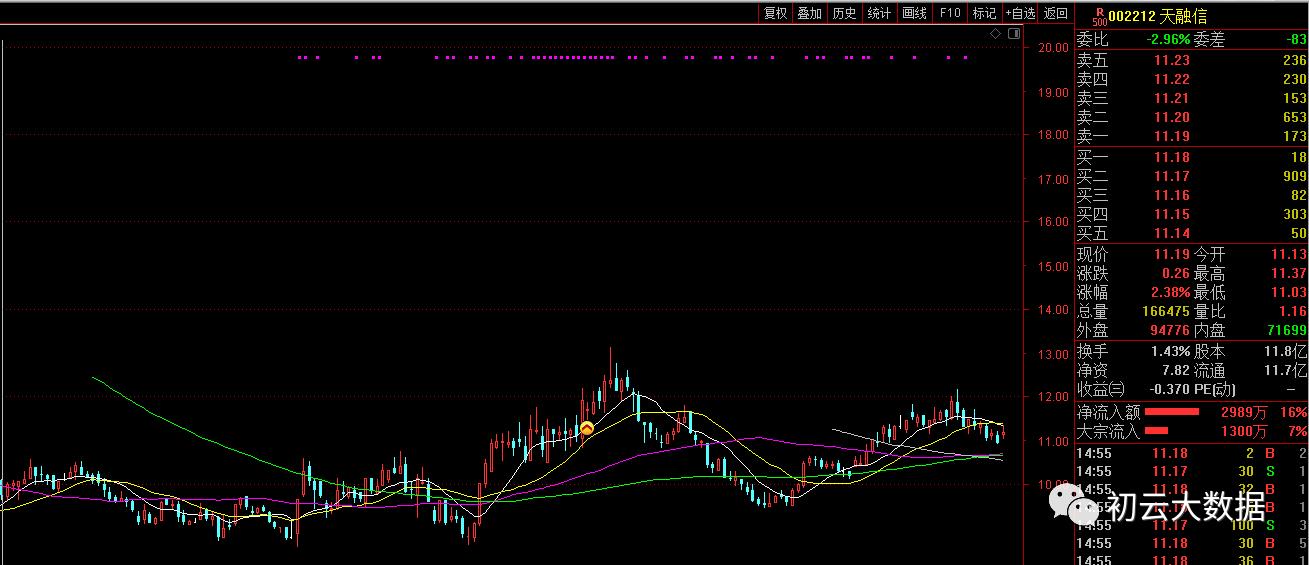Click the 大宗流入 red bar indicator

tap(1156, 431)
